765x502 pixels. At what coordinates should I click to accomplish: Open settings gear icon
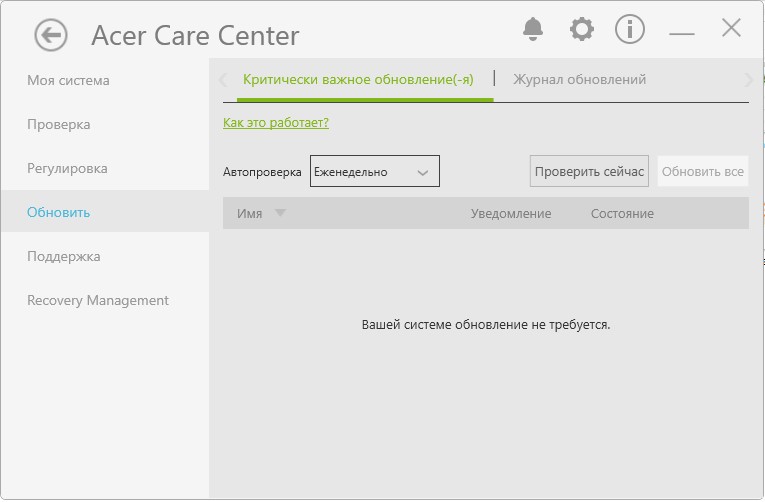tap(582, 29)
